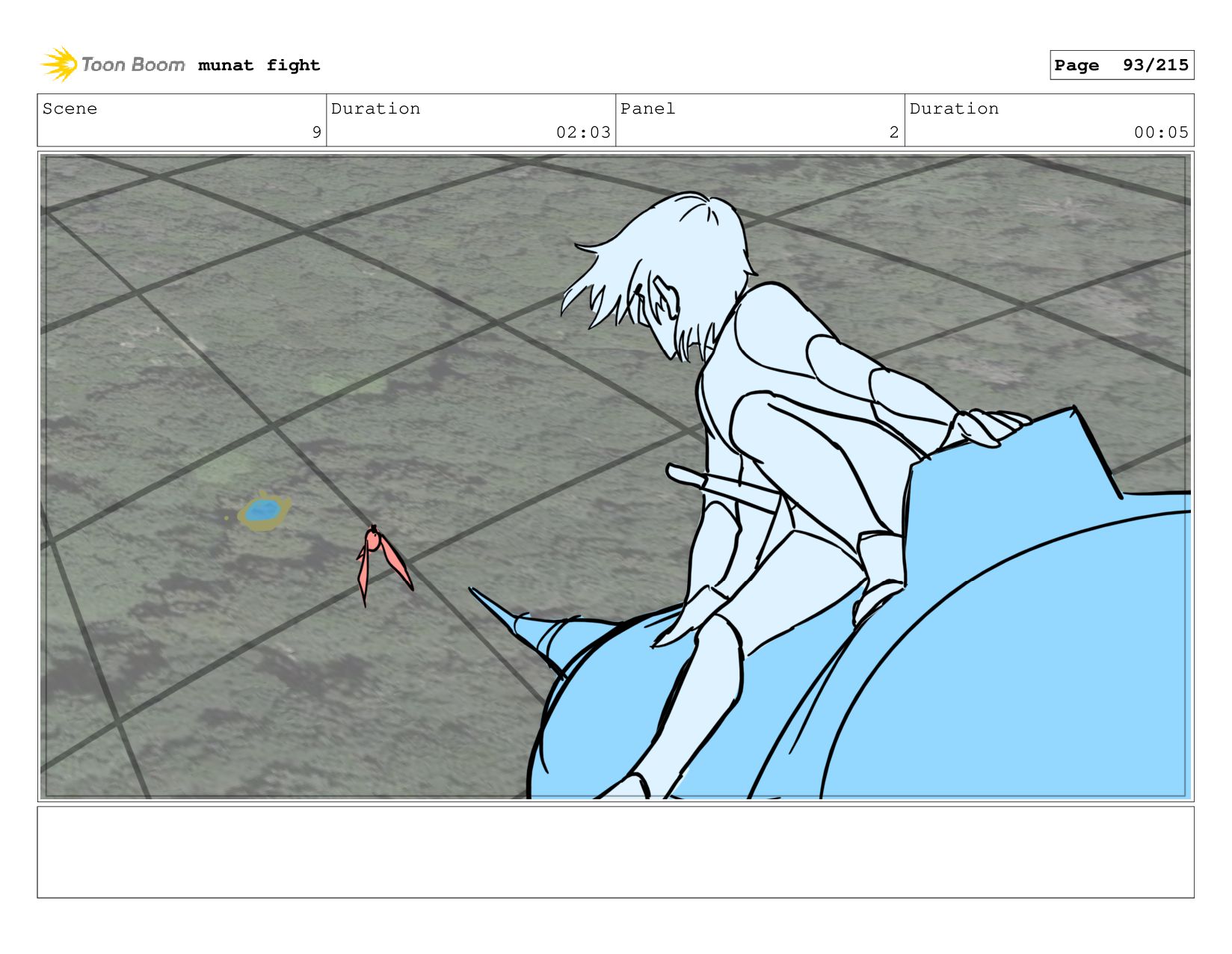Click the panel duration value '00:05'
Image resolution: width=1232 pixels, height=954 pixels.
tap(1161, 132)
